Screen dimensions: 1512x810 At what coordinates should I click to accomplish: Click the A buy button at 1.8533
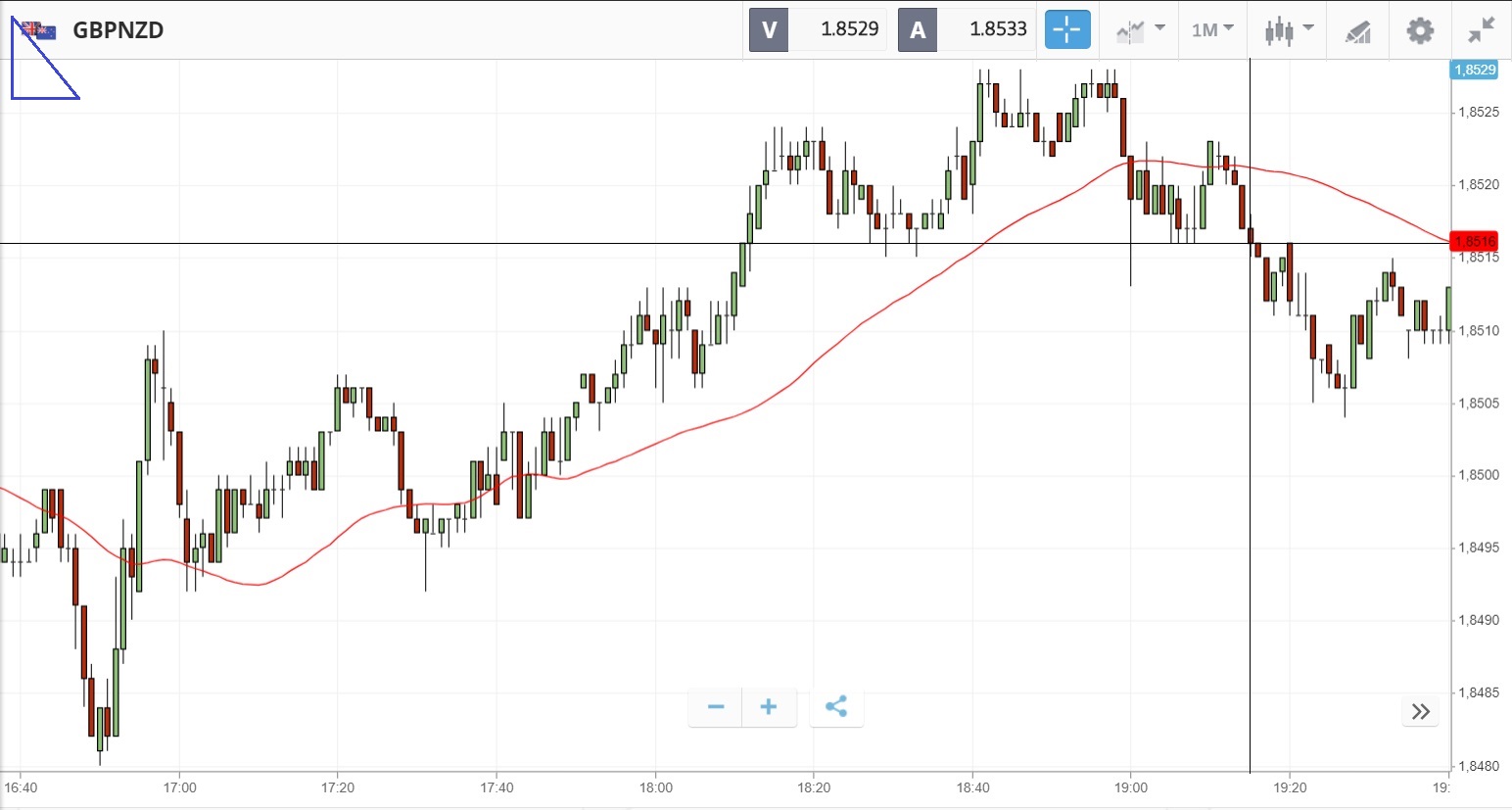tap(918, 29)
